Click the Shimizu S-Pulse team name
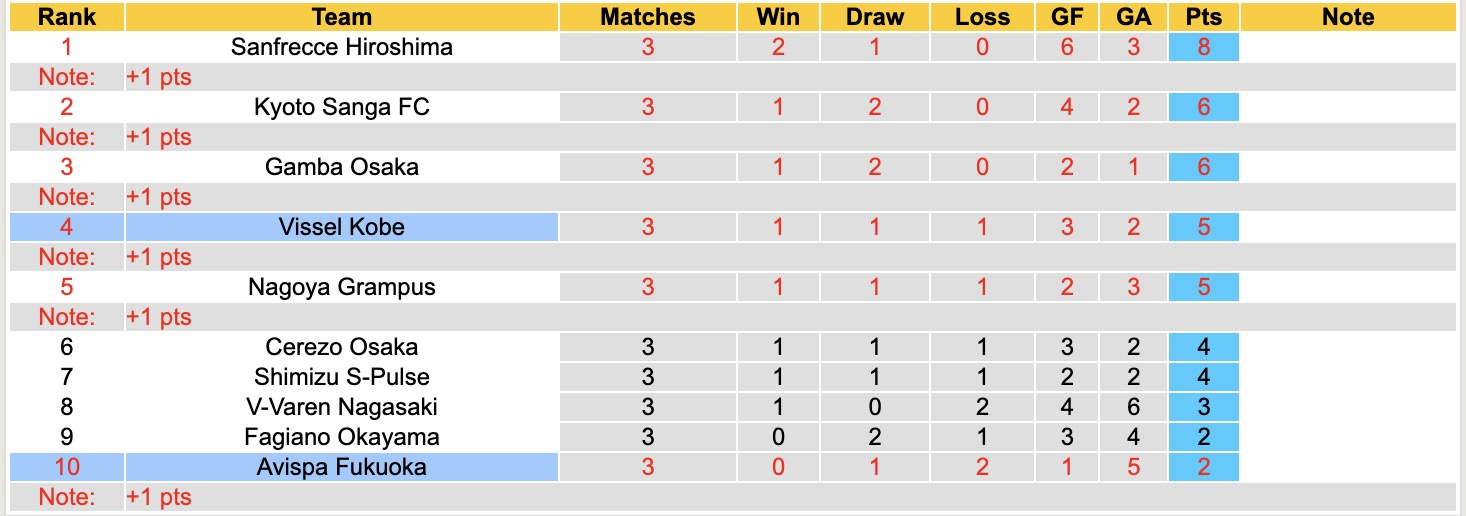This screenshot has height=516, width=1466. click(342, 377)
